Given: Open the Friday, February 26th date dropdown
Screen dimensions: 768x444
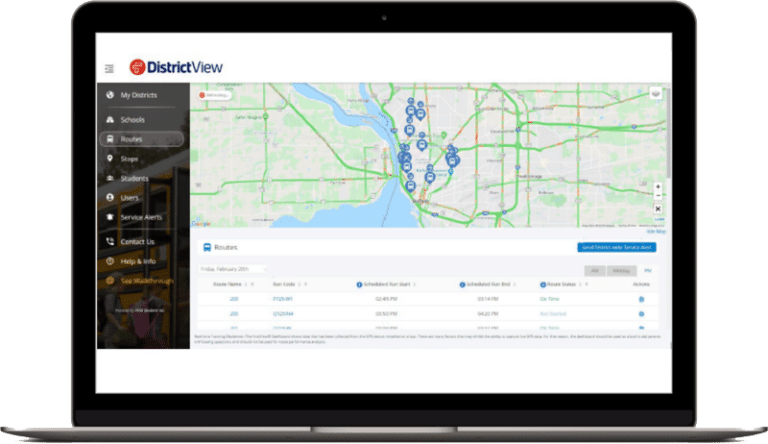Looking at the screenshot, I should 233,269.
